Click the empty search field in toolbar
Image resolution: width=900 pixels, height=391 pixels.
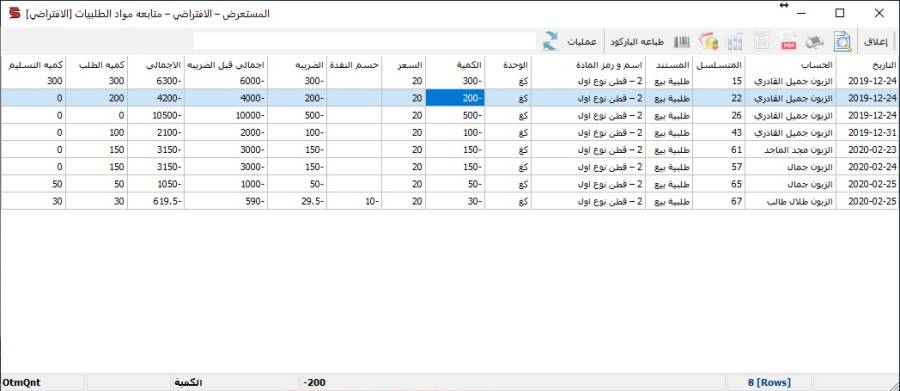[365, 41]
